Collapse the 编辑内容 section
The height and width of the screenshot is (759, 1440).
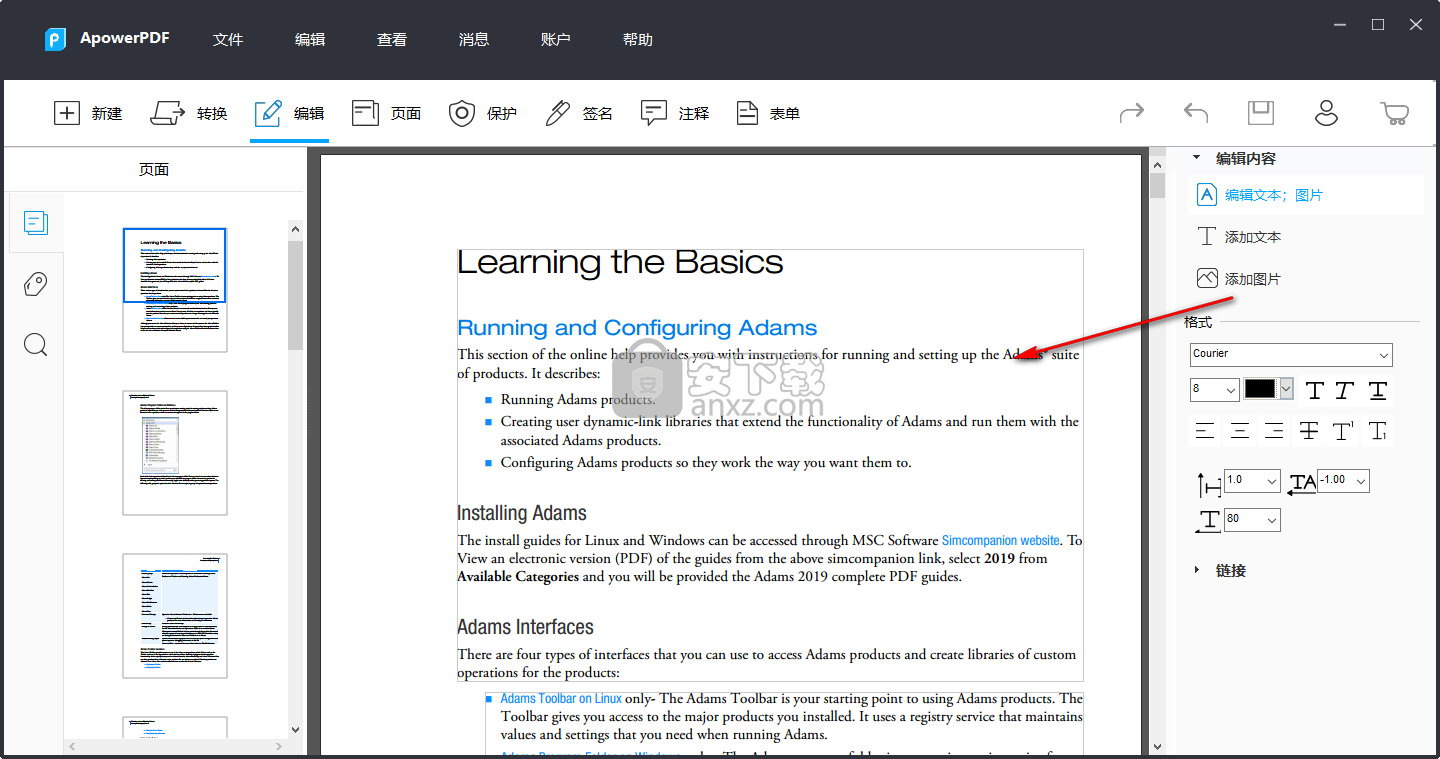point(1197,158)
